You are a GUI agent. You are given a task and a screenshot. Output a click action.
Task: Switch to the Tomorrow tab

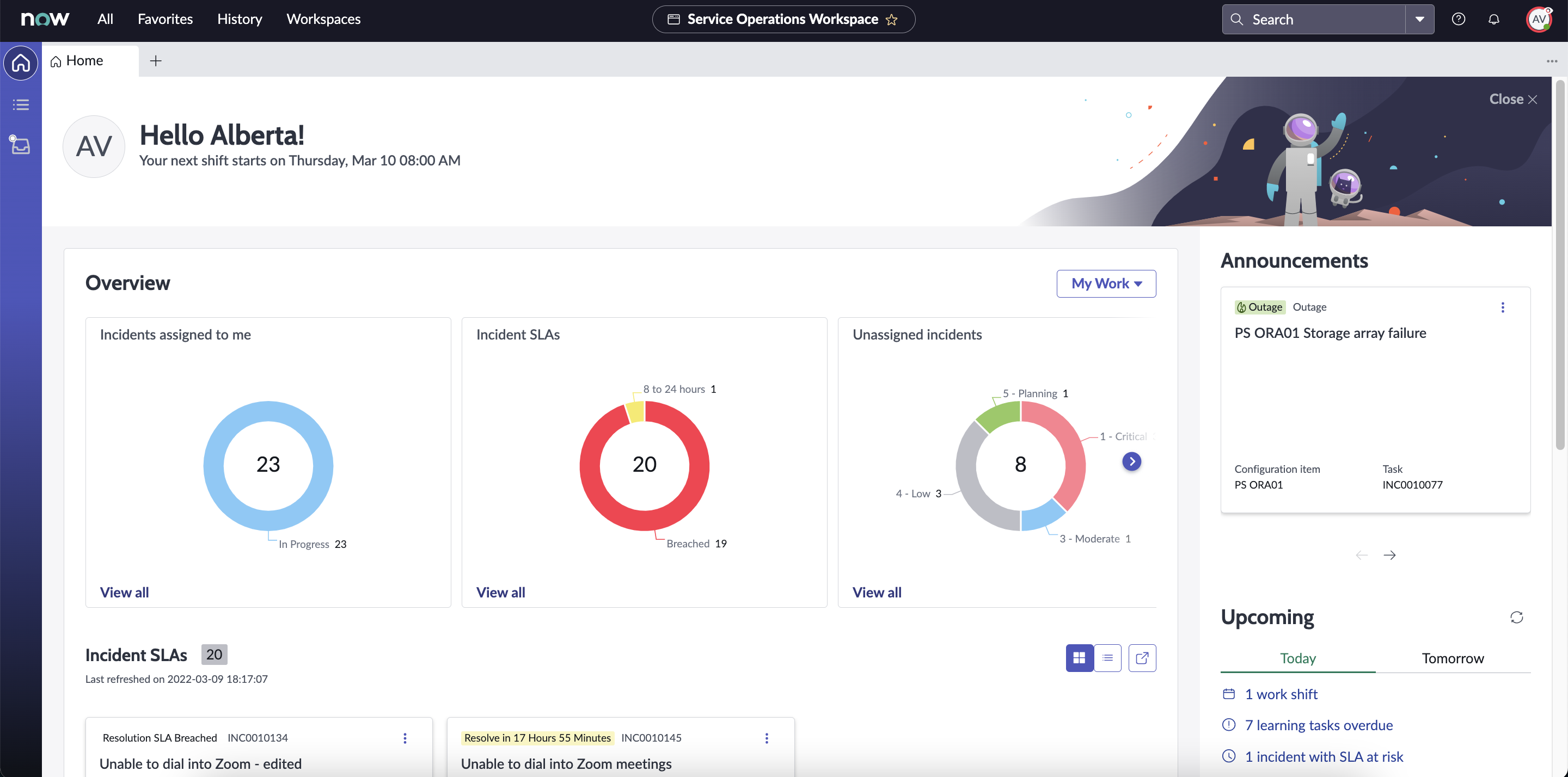(1453, 658)
